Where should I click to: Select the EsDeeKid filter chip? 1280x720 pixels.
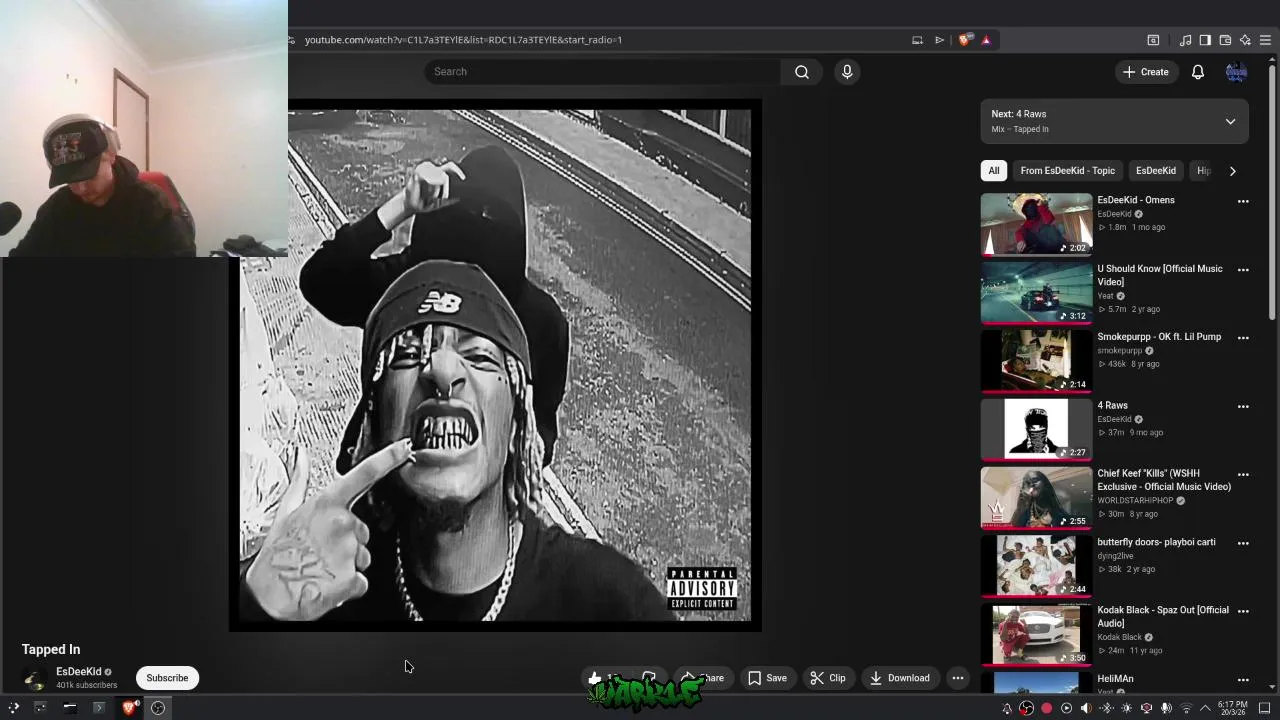pos(1155,171)
